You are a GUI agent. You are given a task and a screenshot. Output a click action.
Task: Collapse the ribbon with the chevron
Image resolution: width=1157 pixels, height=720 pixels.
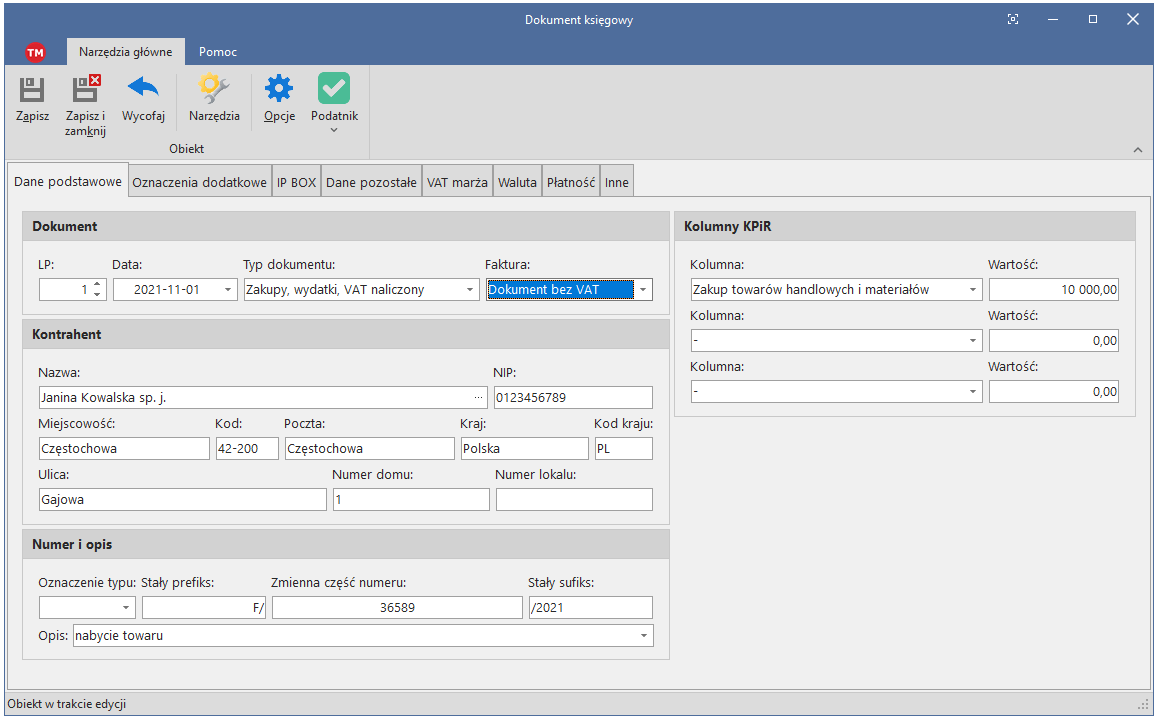pos(1137,150)
